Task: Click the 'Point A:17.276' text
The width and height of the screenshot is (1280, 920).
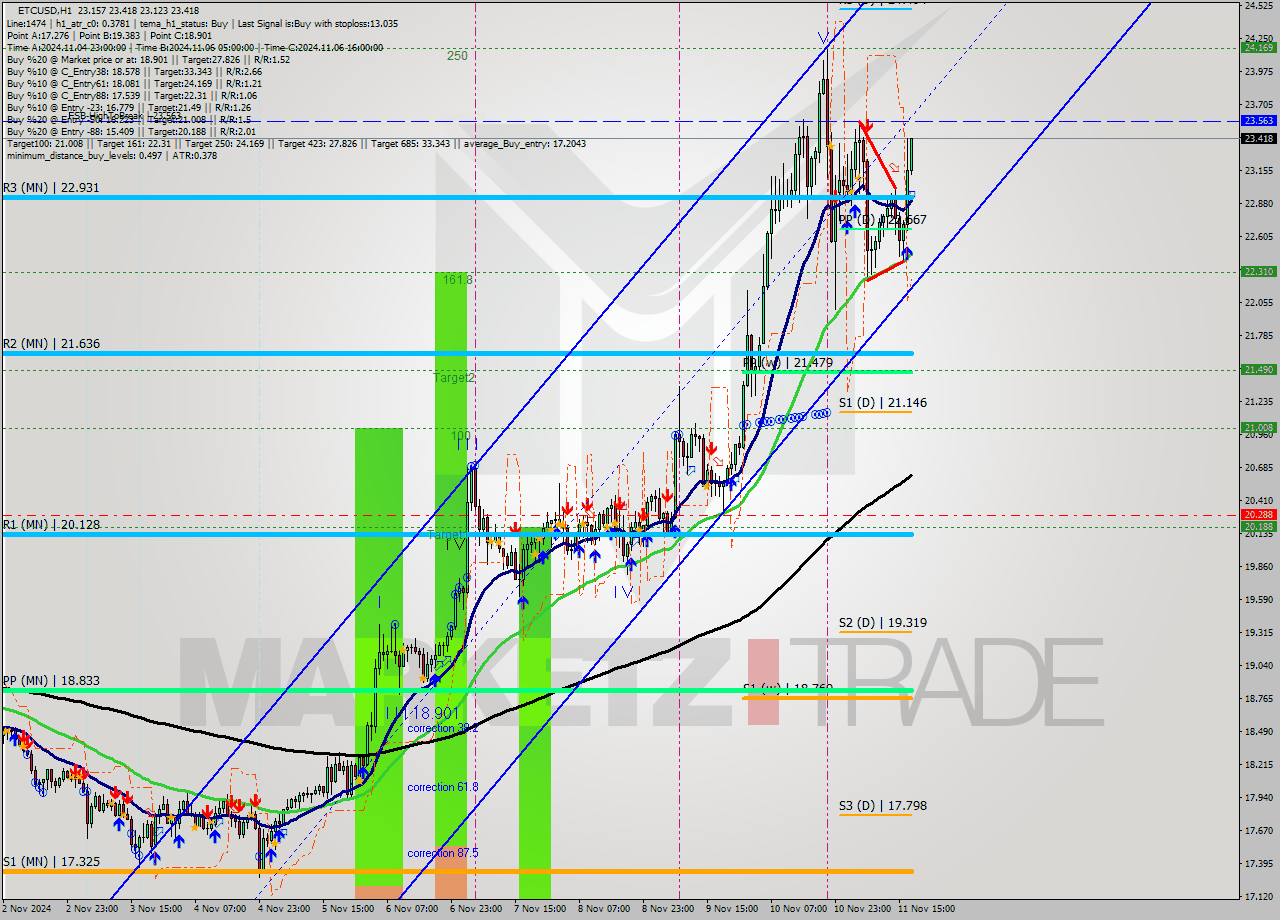Action: [39, 34]
